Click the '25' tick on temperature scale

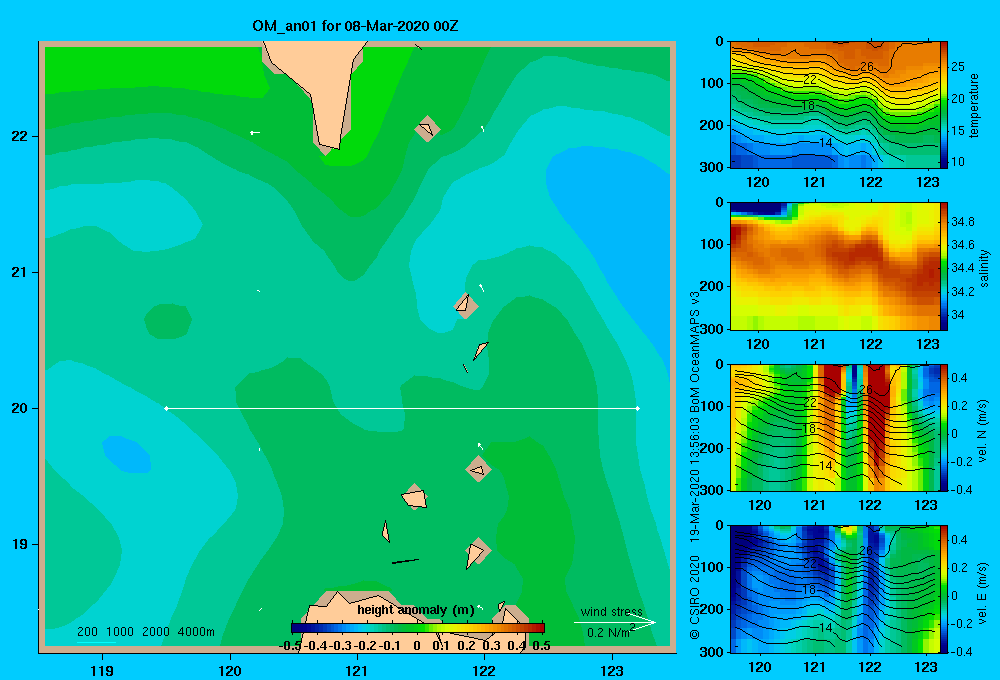(958, 66)
